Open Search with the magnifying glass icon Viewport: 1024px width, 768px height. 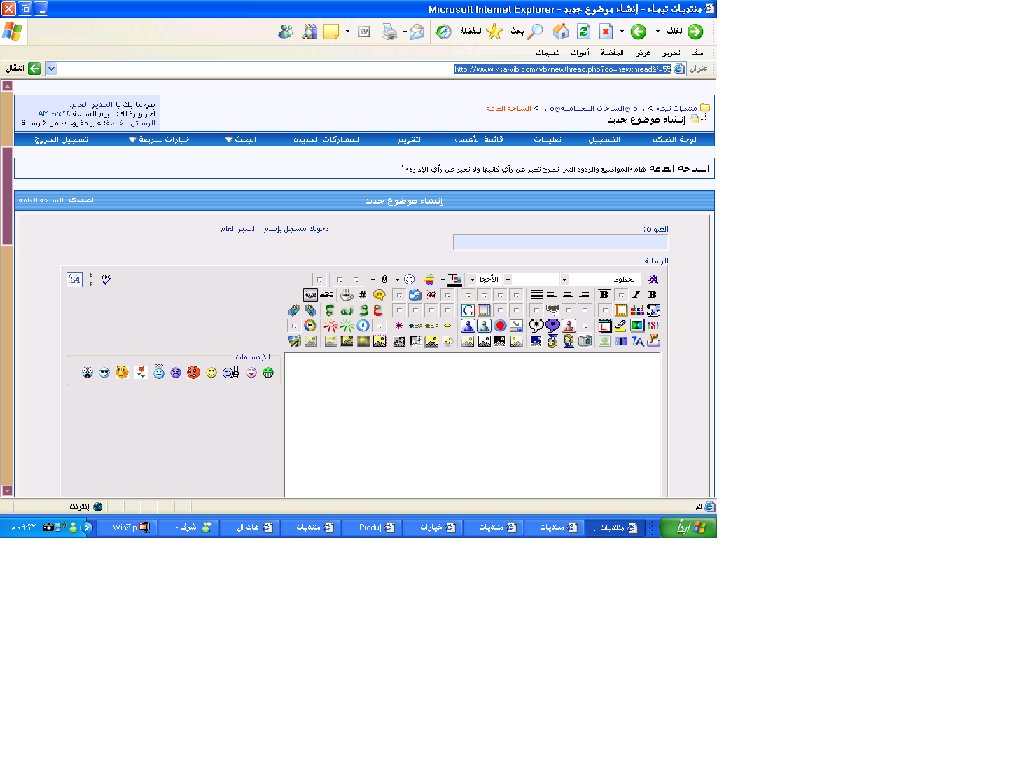click(536, 31)
